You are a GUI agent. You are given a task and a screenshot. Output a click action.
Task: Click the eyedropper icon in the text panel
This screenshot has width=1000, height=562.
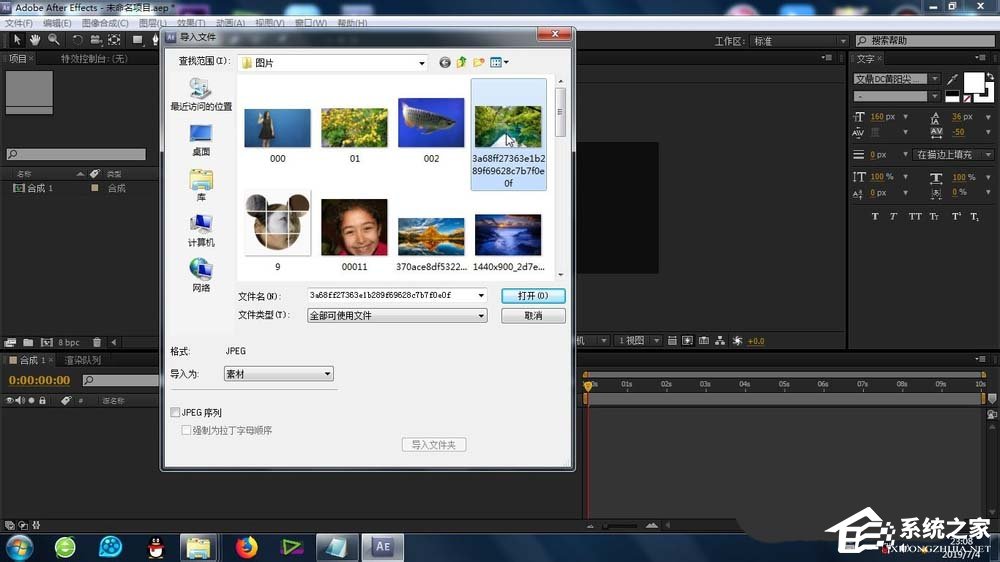pos(952,80)
